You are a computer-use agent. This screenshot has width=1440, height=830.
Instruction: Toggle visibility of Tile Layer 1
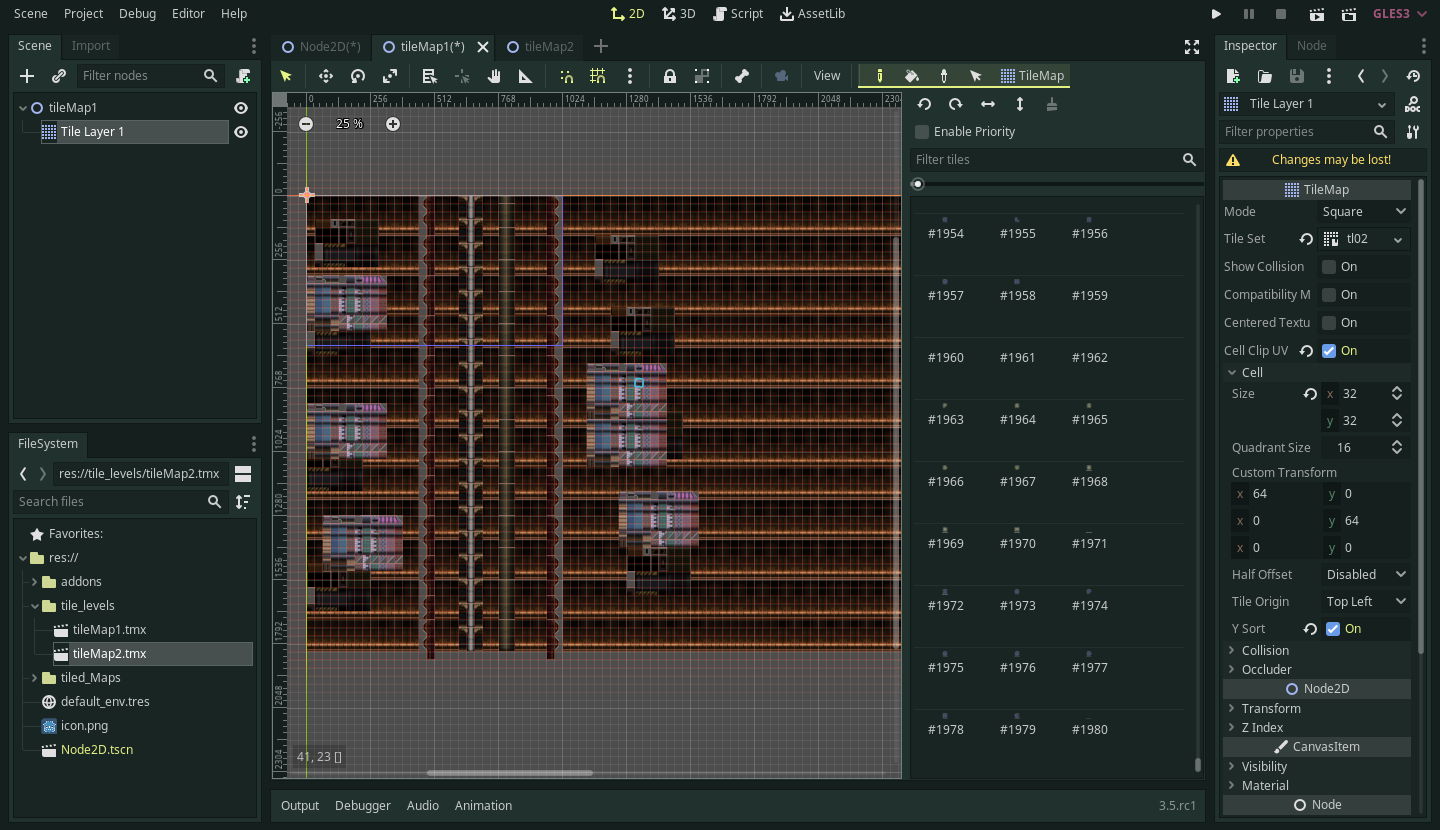coord(240,131)
